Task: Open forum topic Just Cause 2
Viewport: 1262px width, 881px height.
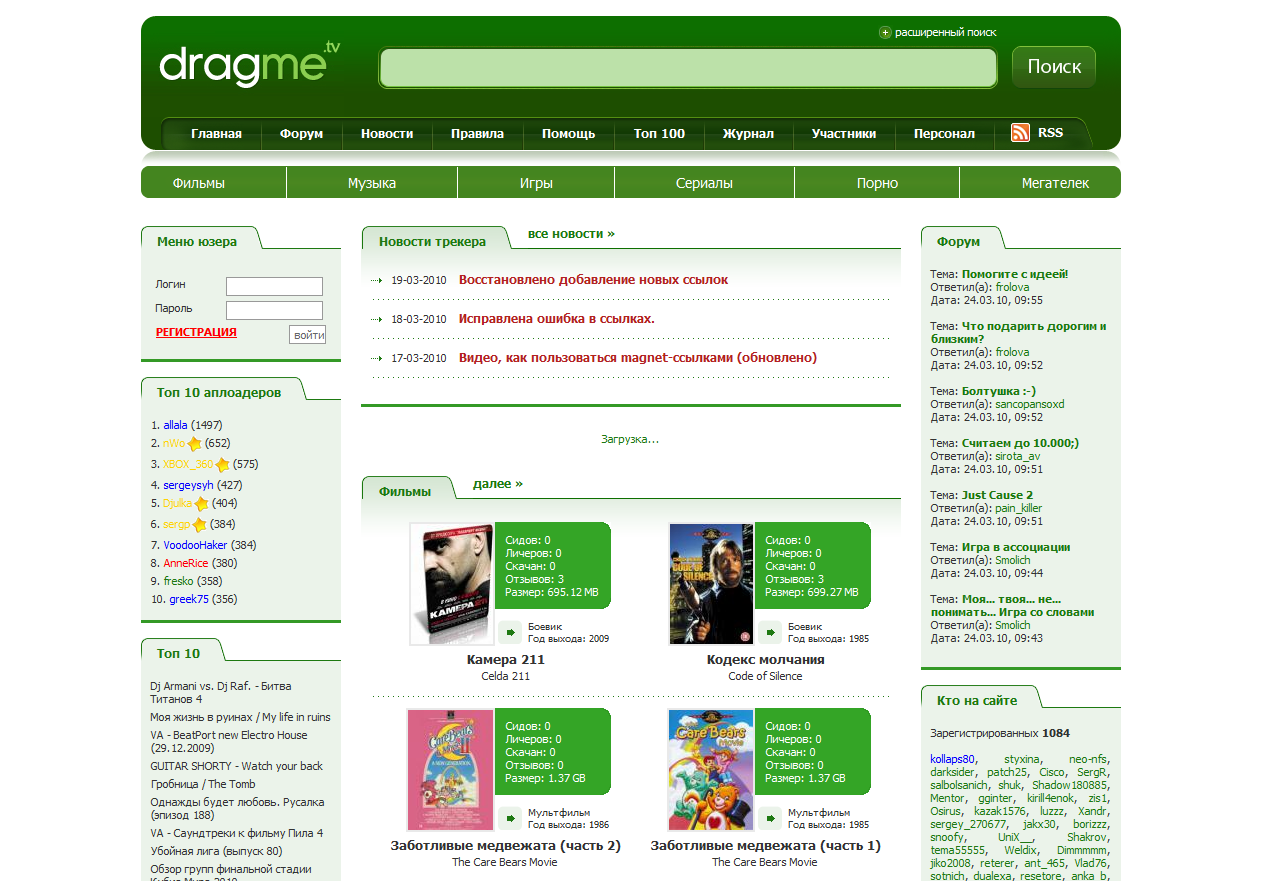Action: [997, 495]
